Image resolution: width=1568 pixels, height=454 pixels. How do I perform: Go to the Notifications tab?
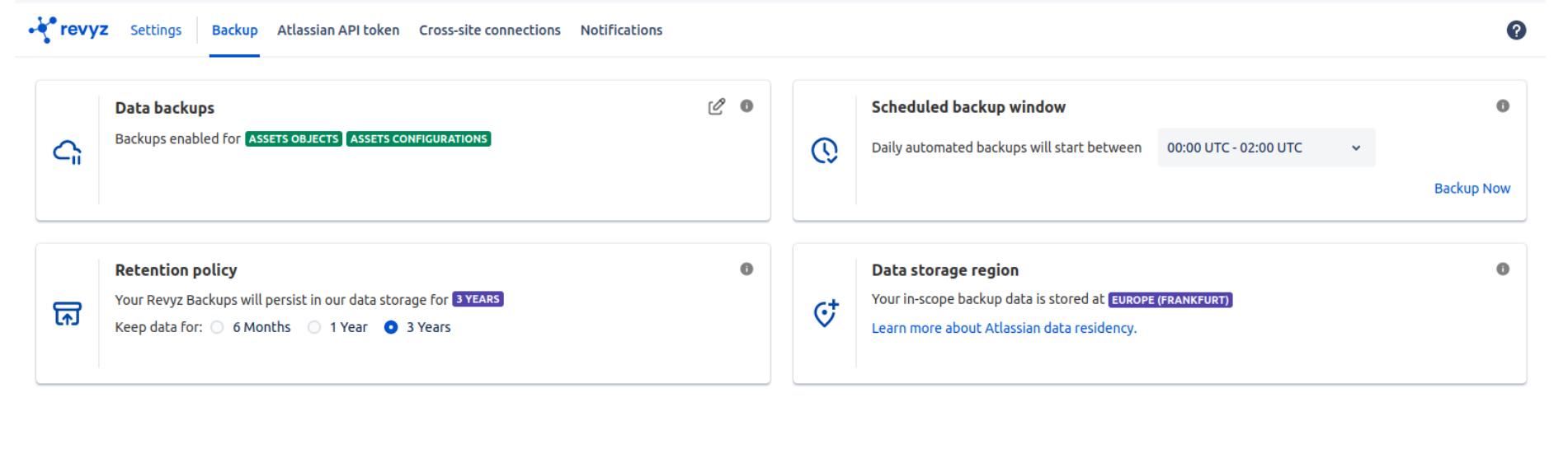(621, 30)
